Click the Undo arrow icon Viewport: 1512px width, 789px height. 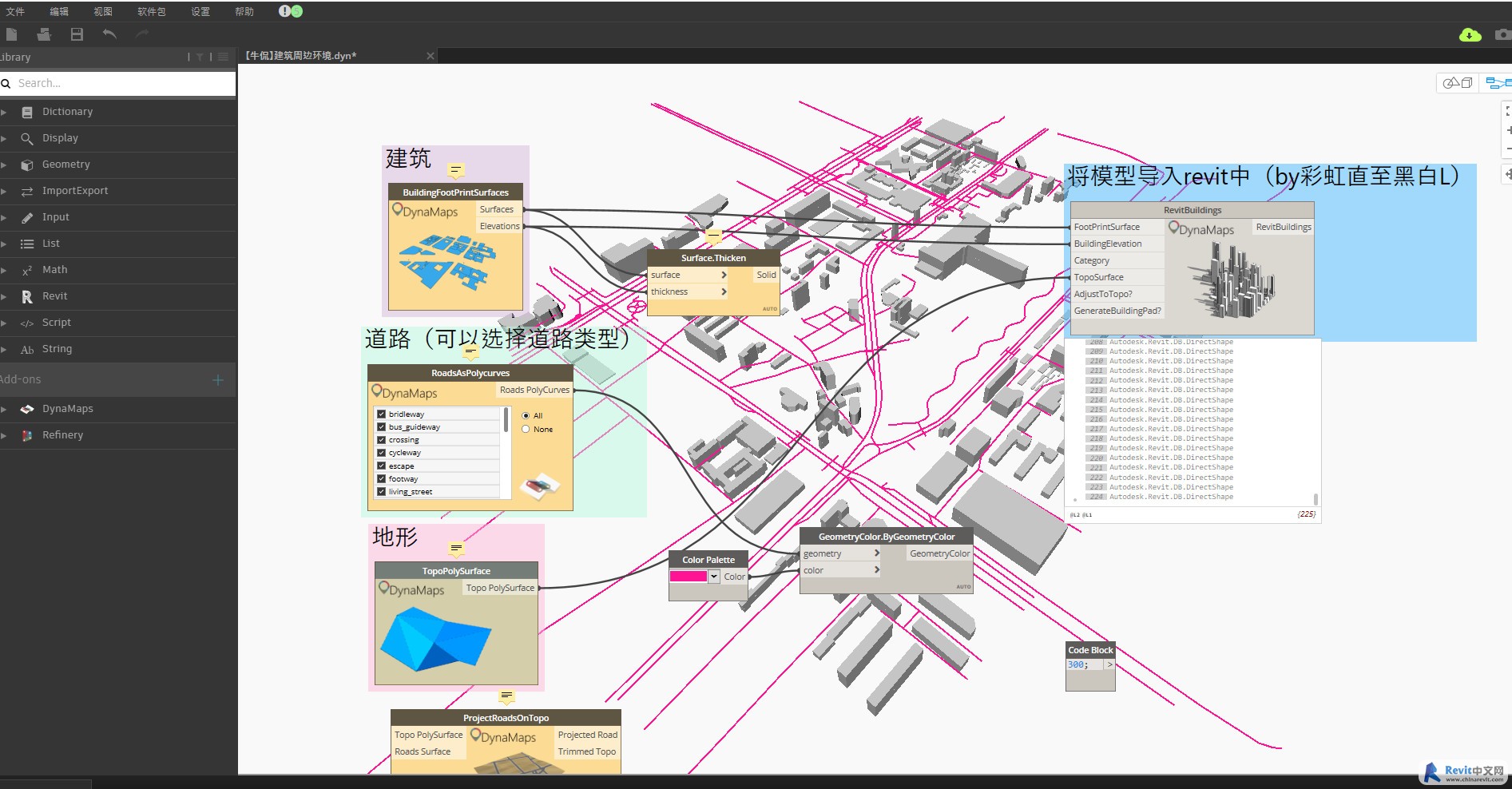[109, 34]
